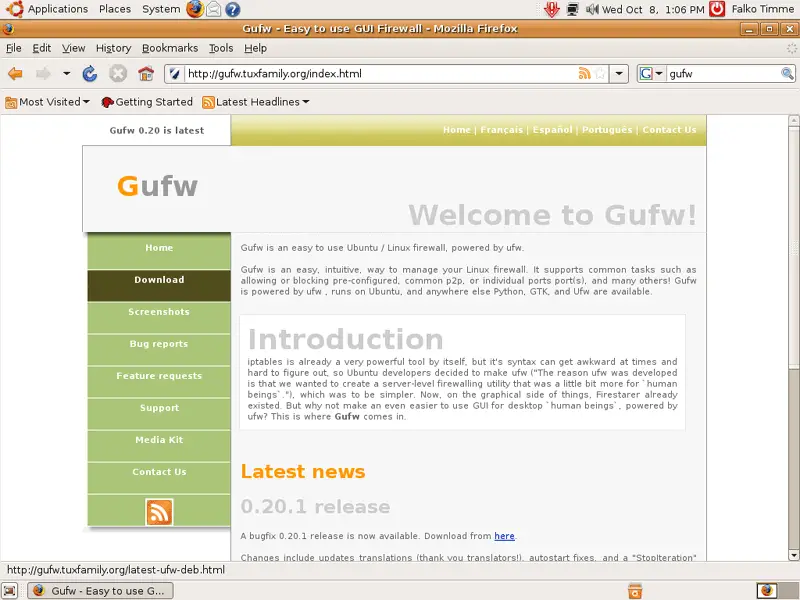Click the clock showing Wed Oct 8
The image size is (800, 600).
pos(653,9)
